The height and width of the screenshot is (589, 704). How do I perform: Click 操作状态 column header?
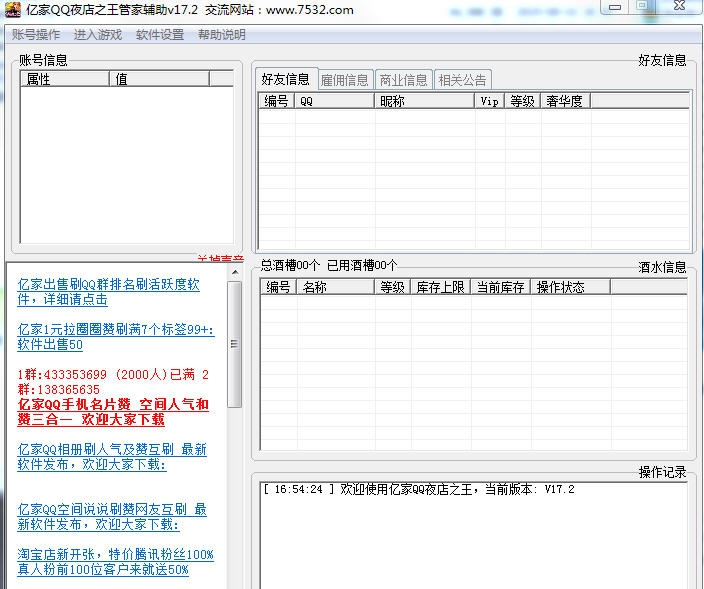(570, 287)
